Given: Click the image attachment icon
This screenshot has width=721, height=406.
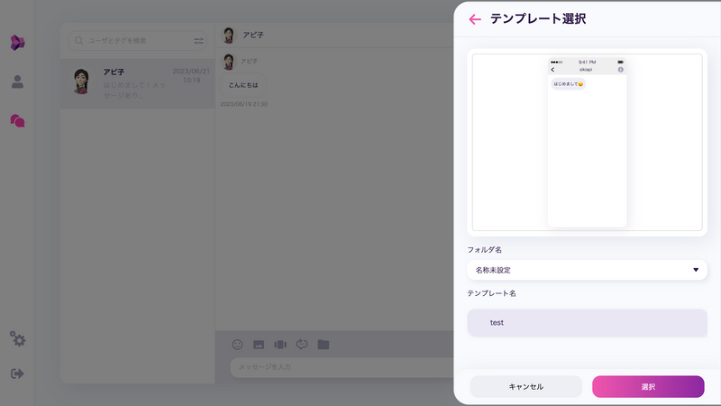Looking at the screenshot, I should (x=259, y=344).
